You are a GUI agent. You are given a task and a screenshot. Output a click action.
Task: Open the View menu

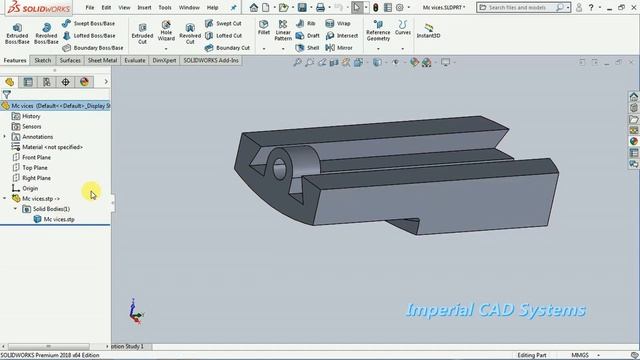click(124, 7)
